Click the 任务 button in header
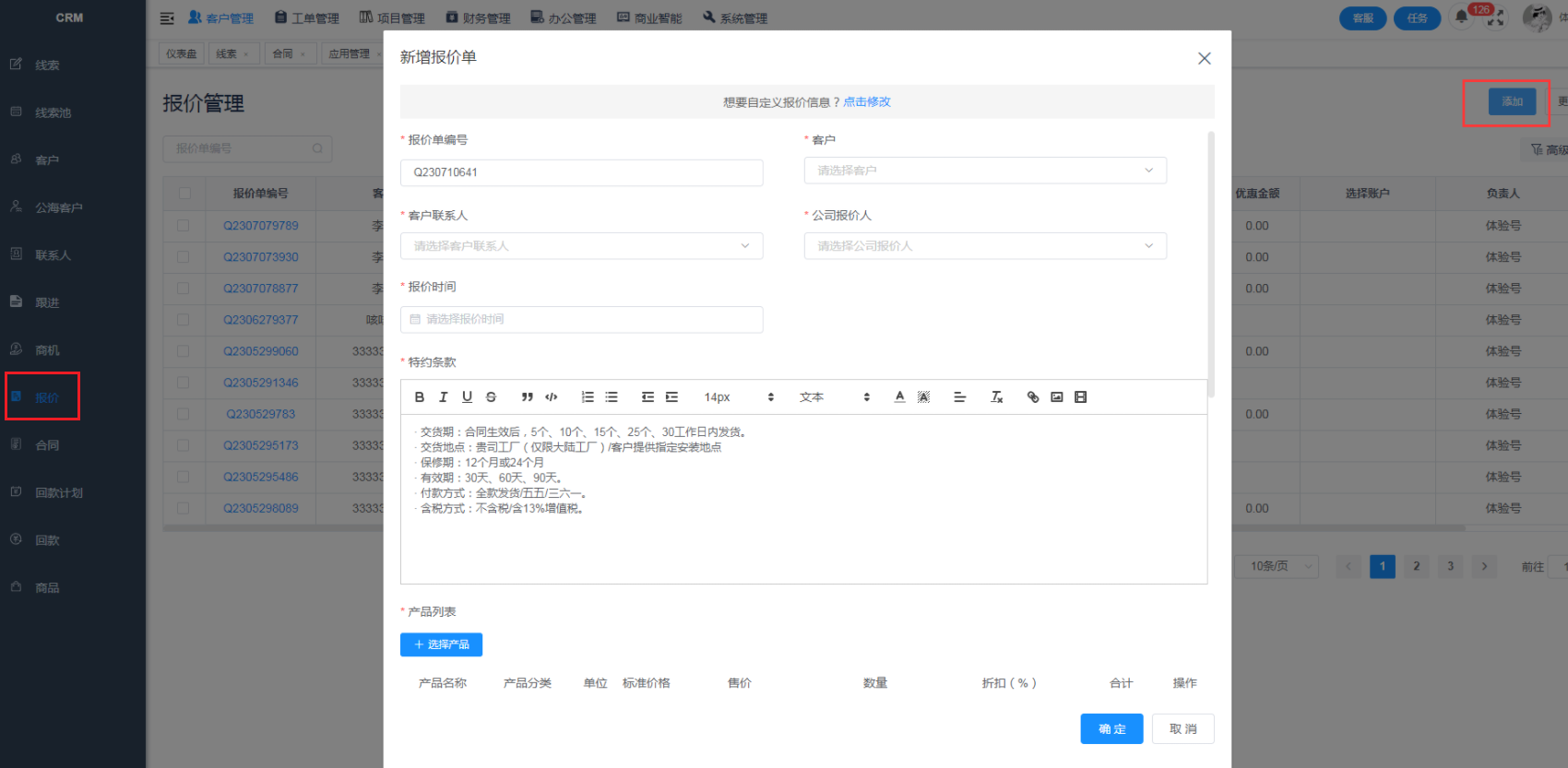The height and width of the screenshot is (768, 1568). pyautogui.click(x=1418, y=18)
